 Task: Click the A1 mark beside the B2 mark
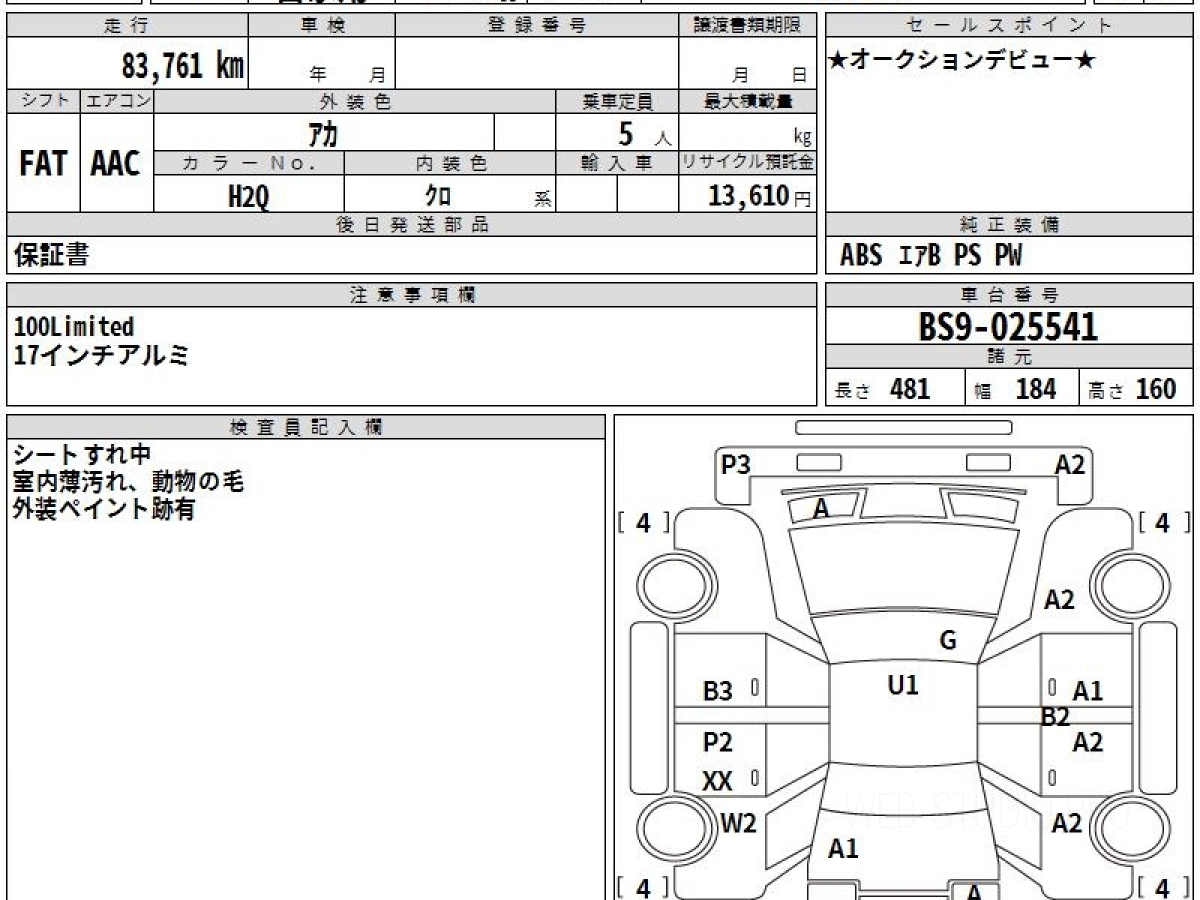1088,691
